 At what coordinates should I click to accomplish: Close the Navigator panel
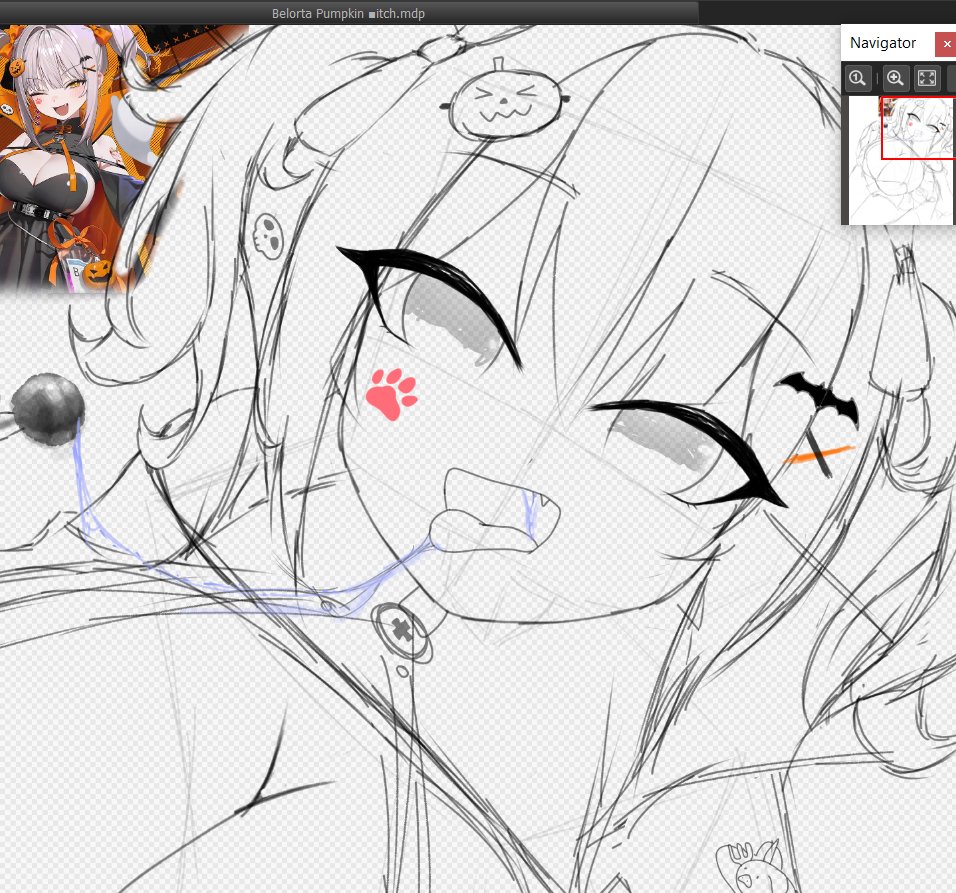click(946, 44)
